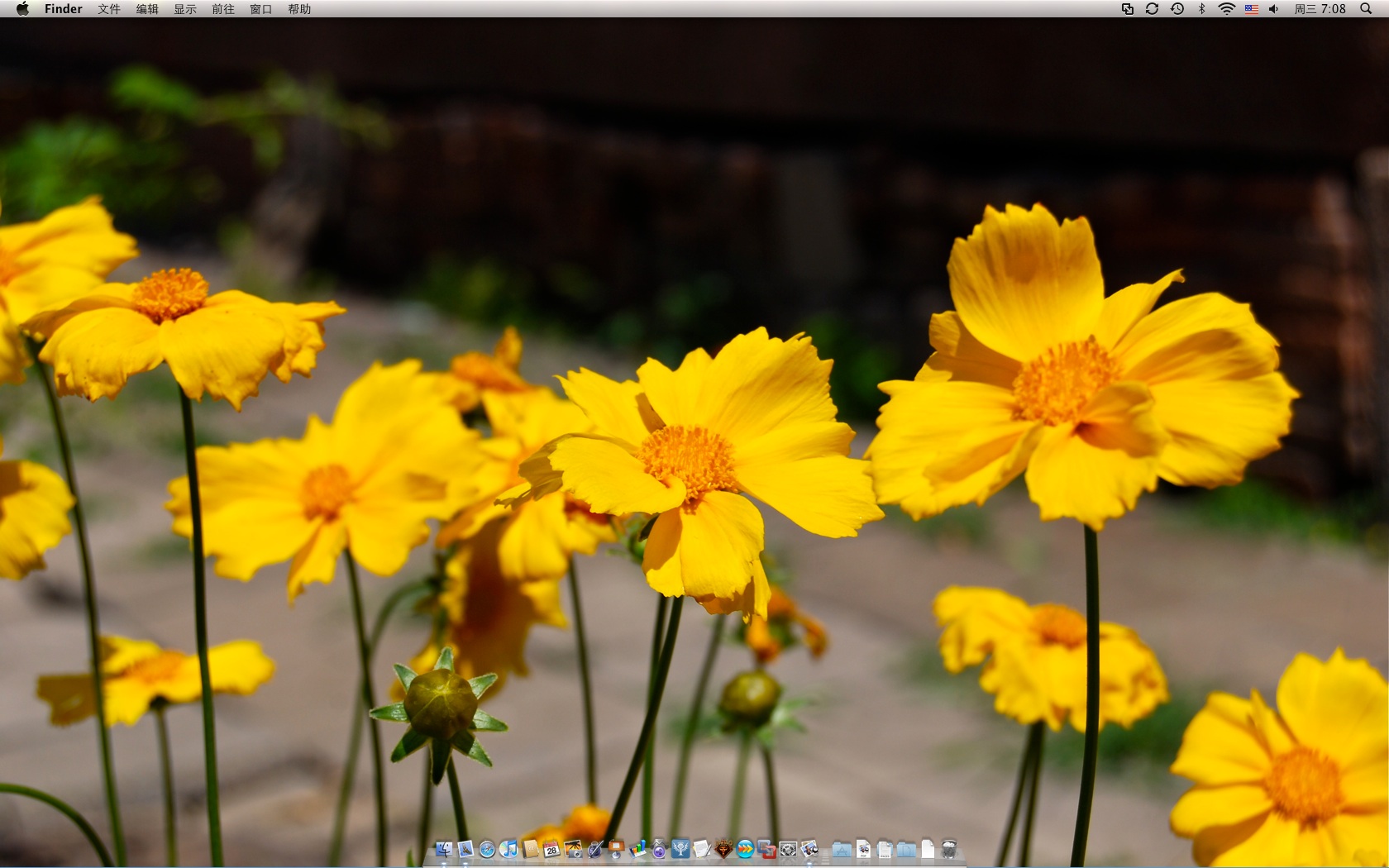Open iCal calendar showing 28
The height and width of the screenshot is (868, 1389).
point(551,849)
